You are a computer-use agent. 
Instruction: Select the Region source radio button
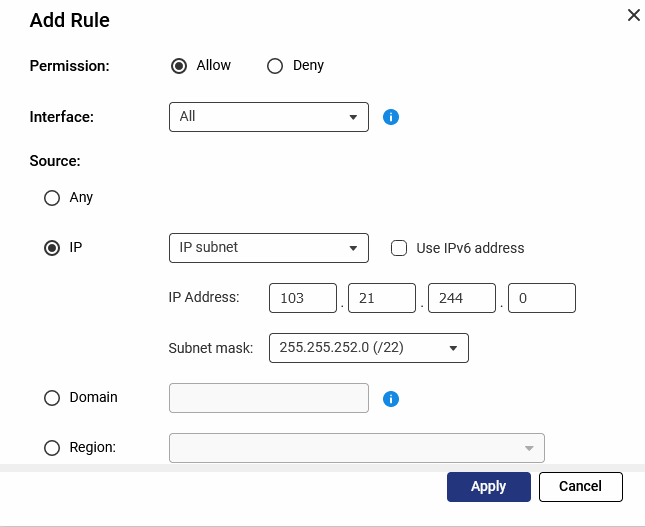coord(52,448)
